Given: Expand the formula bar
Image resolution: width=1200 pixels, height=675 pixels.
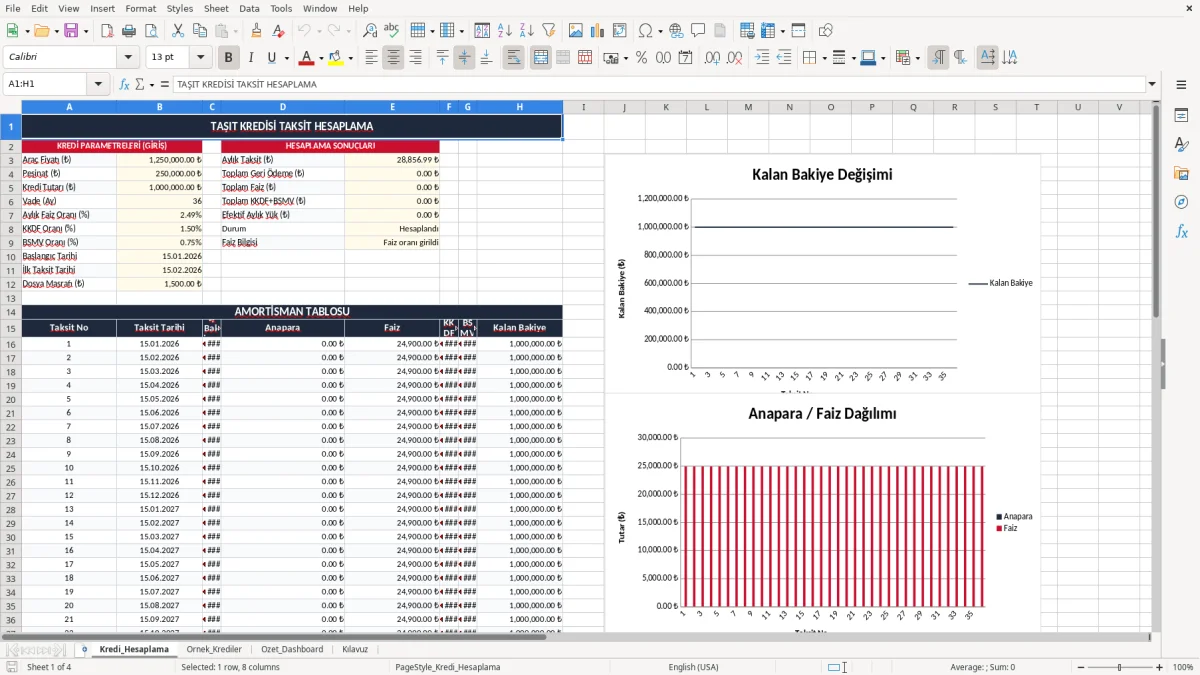Looking at the screenshot, I should (x=1153, y=84).
